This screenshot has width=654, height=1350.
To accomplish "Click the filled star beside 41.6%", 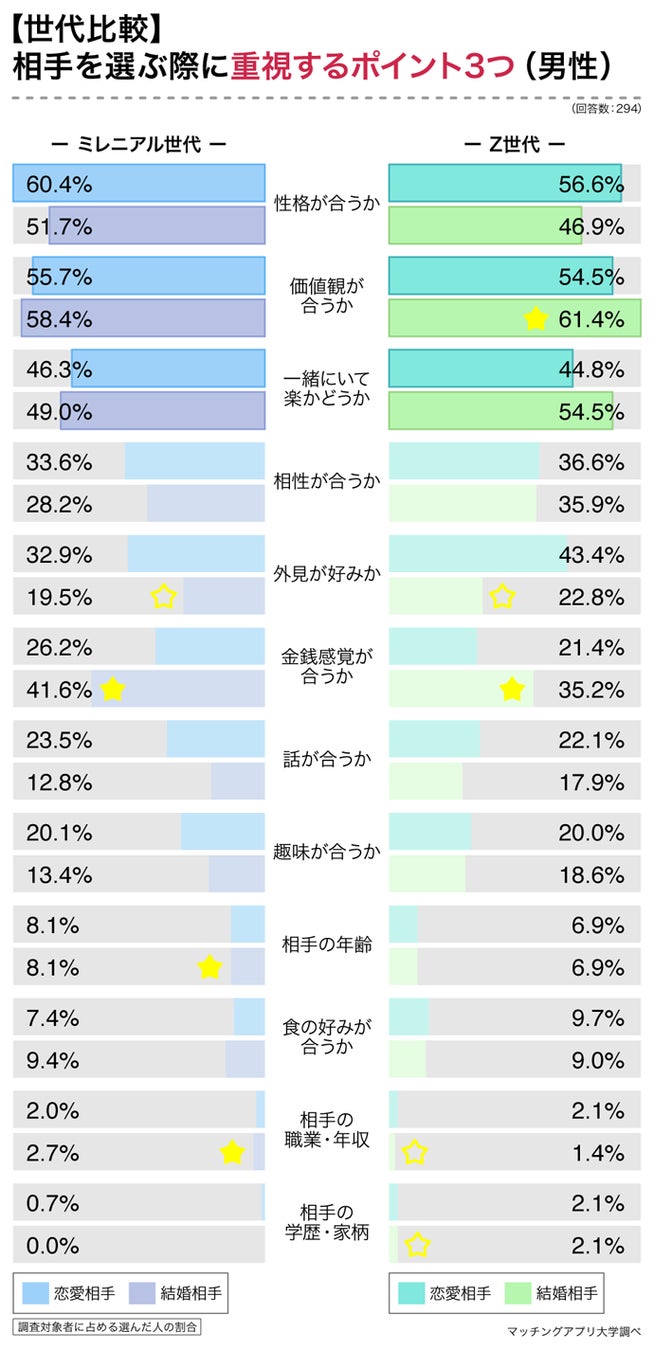I will pos(113,689).
